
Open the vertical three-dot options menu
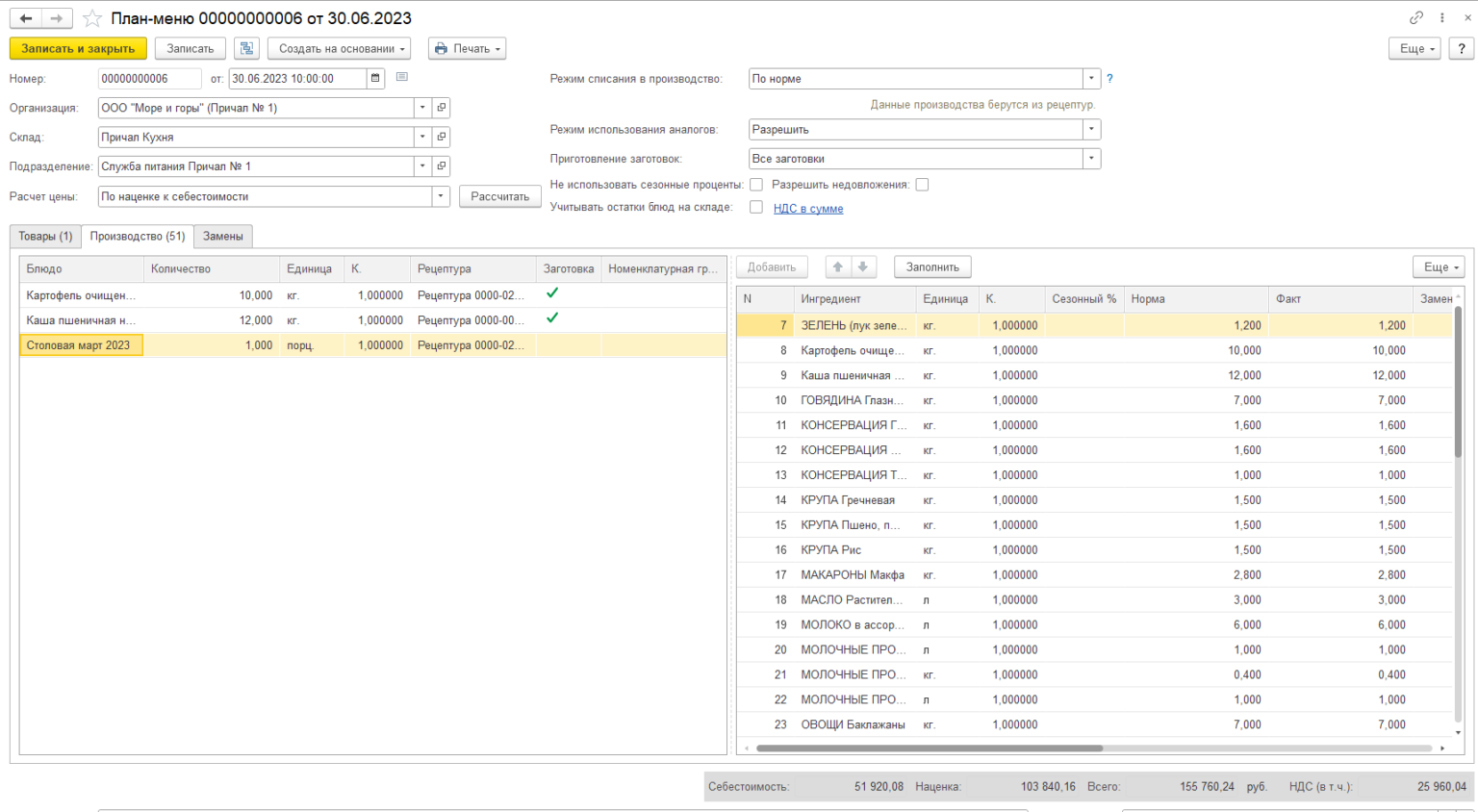[x=1442, y=18]
